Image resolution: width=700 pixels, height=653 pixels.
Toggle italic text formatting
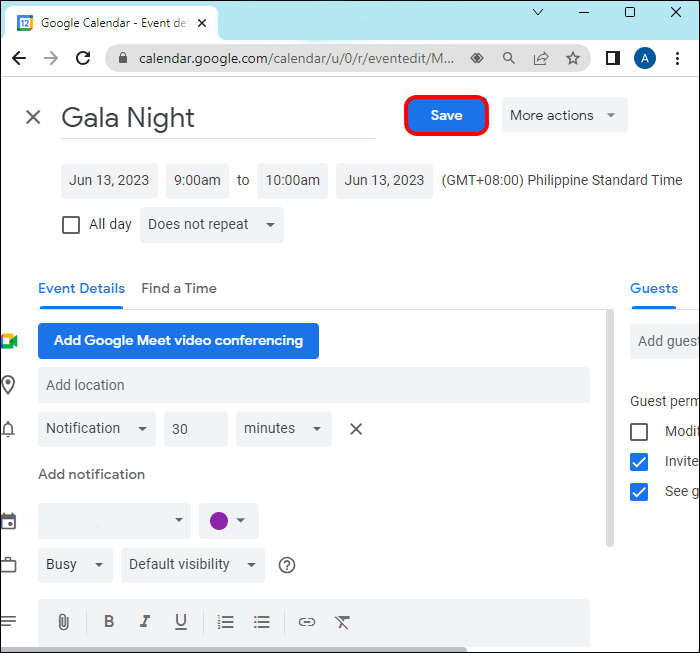pyautogui.click(x=145, y=622)
